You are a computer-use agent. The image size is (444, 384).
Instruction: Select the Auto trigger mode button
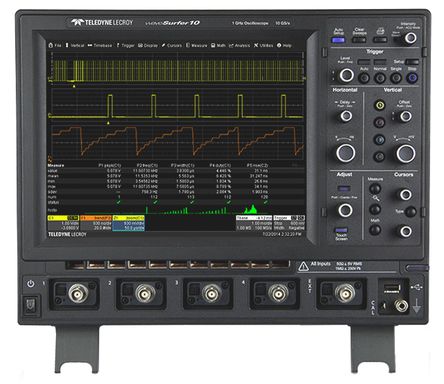coord(364,78)
